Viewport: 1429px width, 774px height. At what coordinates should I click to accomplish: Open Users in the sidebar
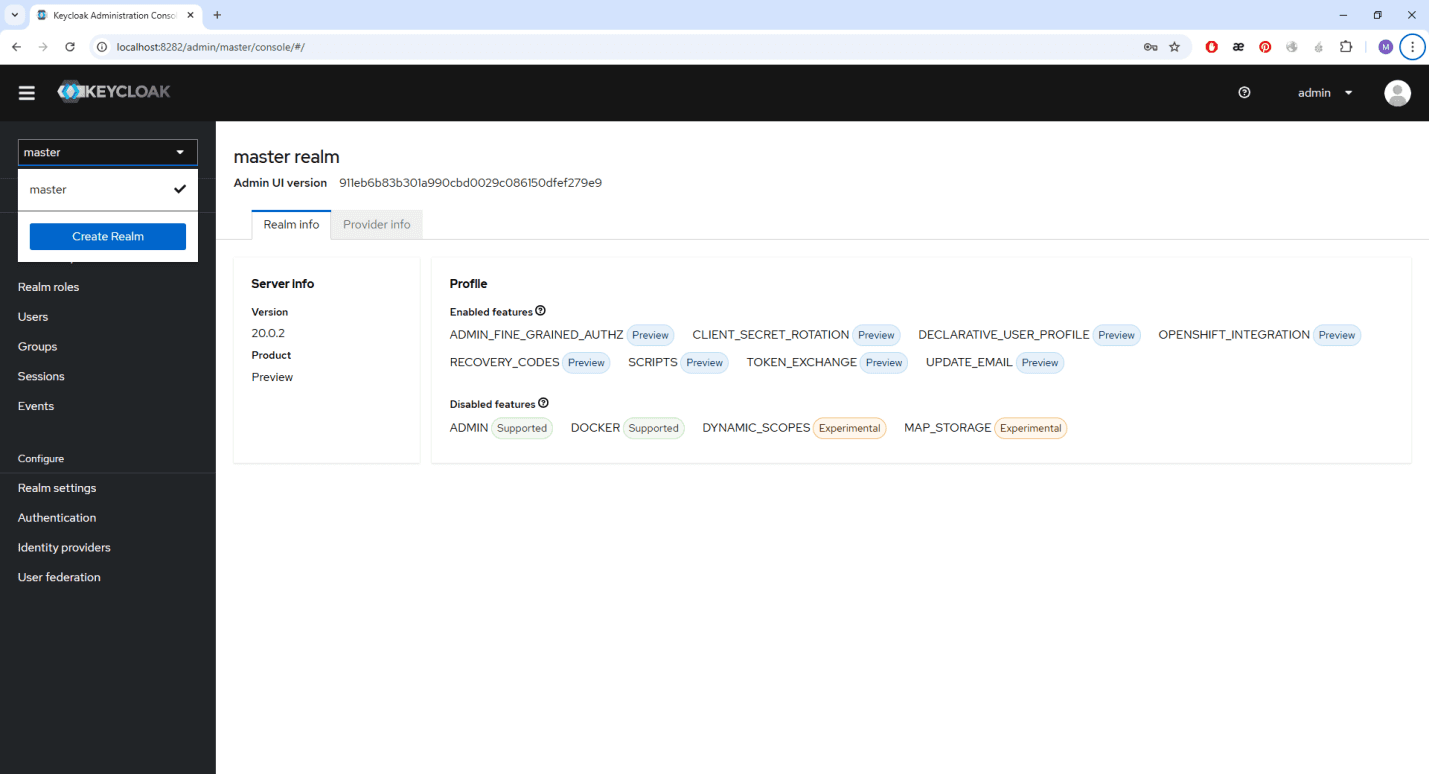pos(33,317)
